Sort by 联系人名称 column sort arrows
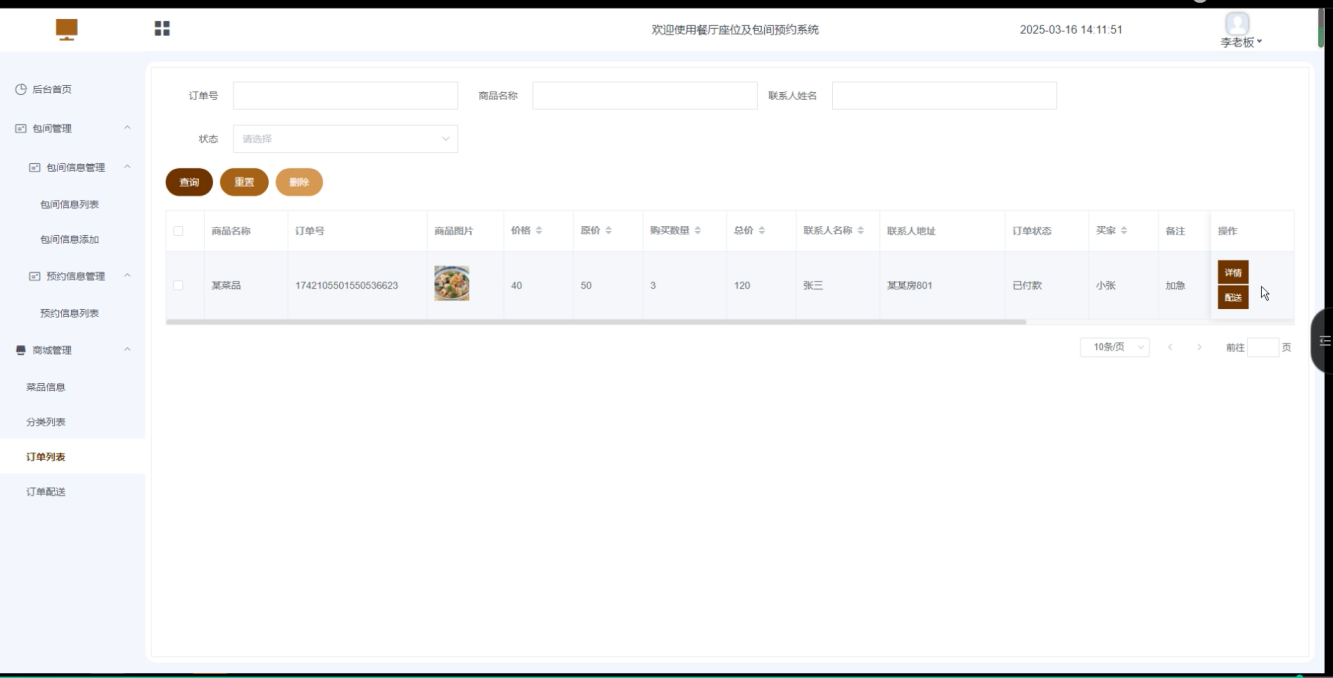 point(861,231)
